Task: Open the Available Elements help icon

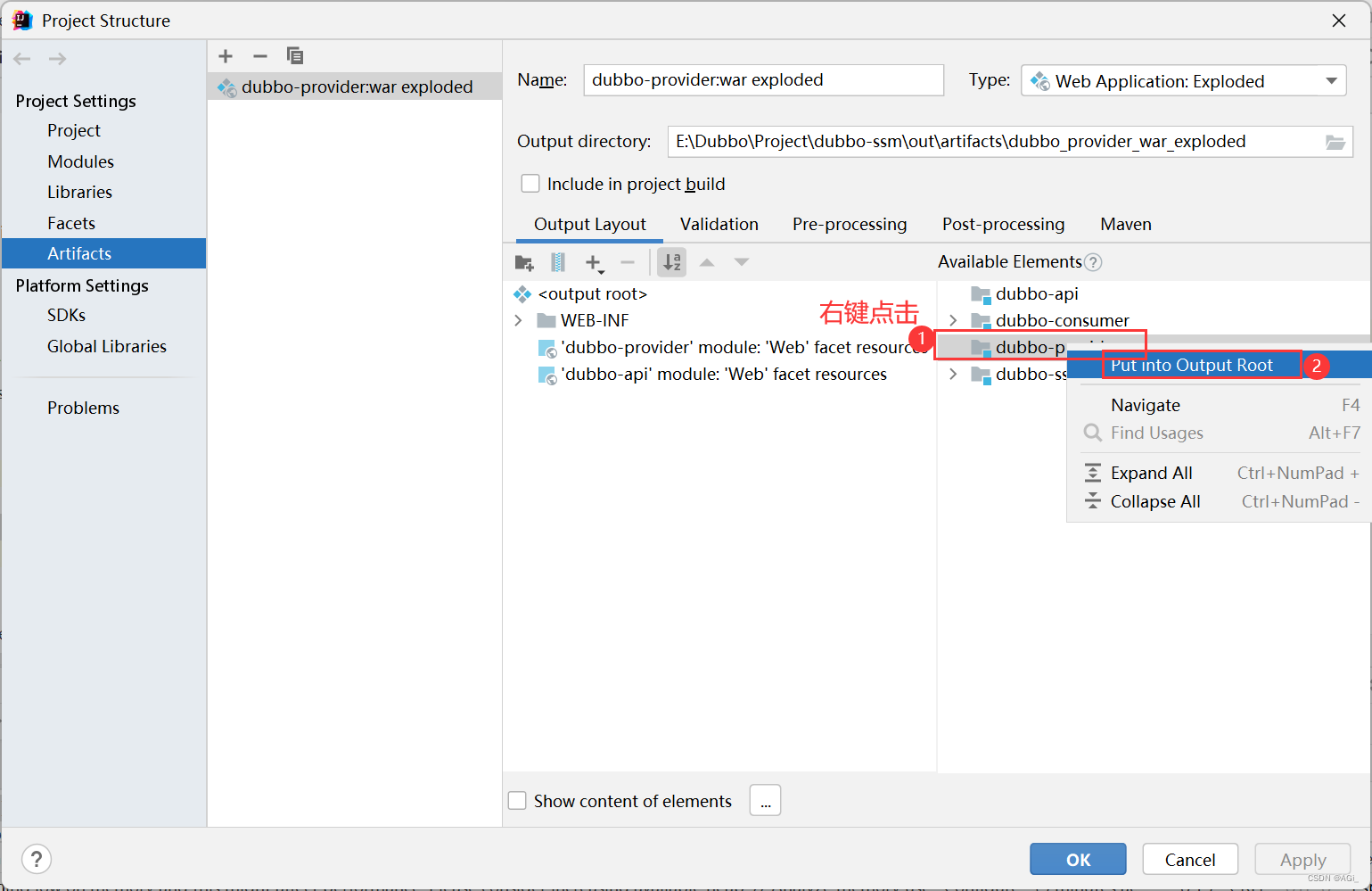Action: click(x=1094, y=262)
